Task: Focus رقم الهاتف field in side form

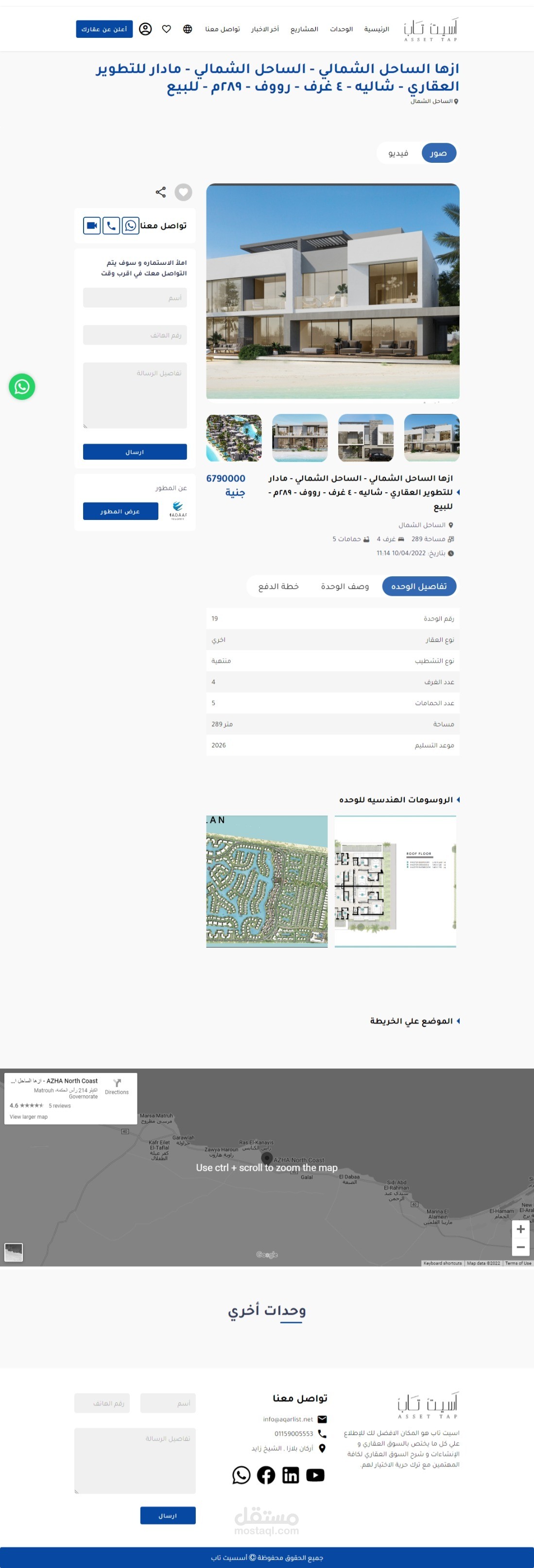Action: coord(135,335)
